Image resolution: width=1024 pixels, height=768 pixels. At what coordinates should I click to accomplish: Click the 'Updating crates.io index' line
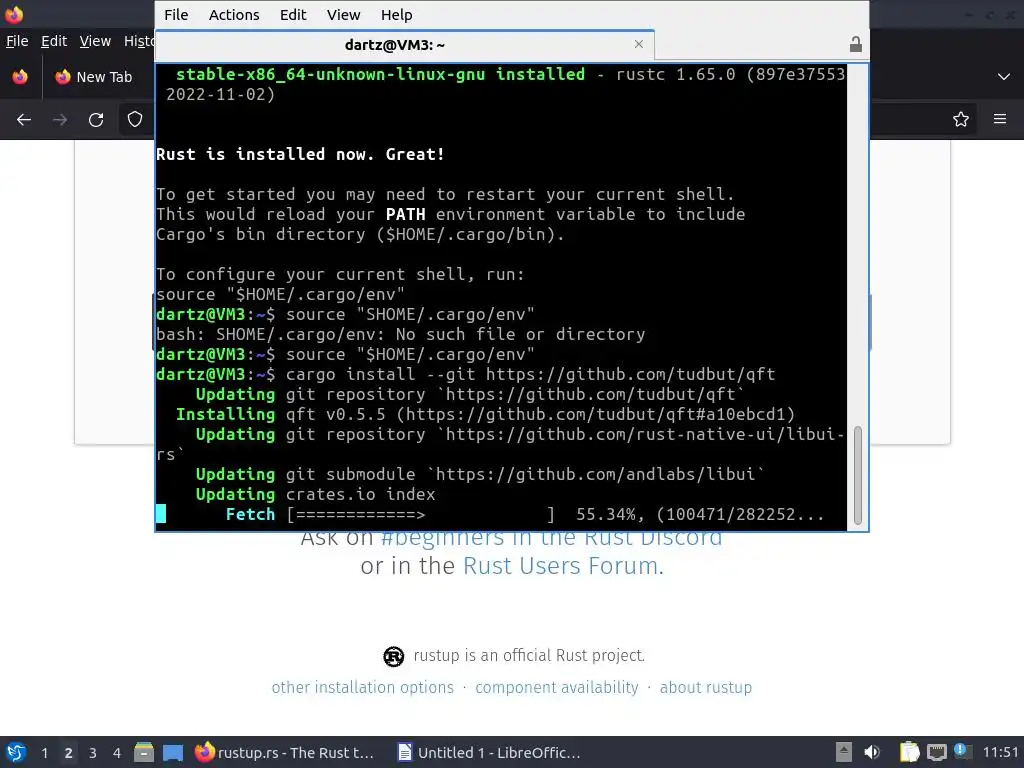click(x=315, y=494)
